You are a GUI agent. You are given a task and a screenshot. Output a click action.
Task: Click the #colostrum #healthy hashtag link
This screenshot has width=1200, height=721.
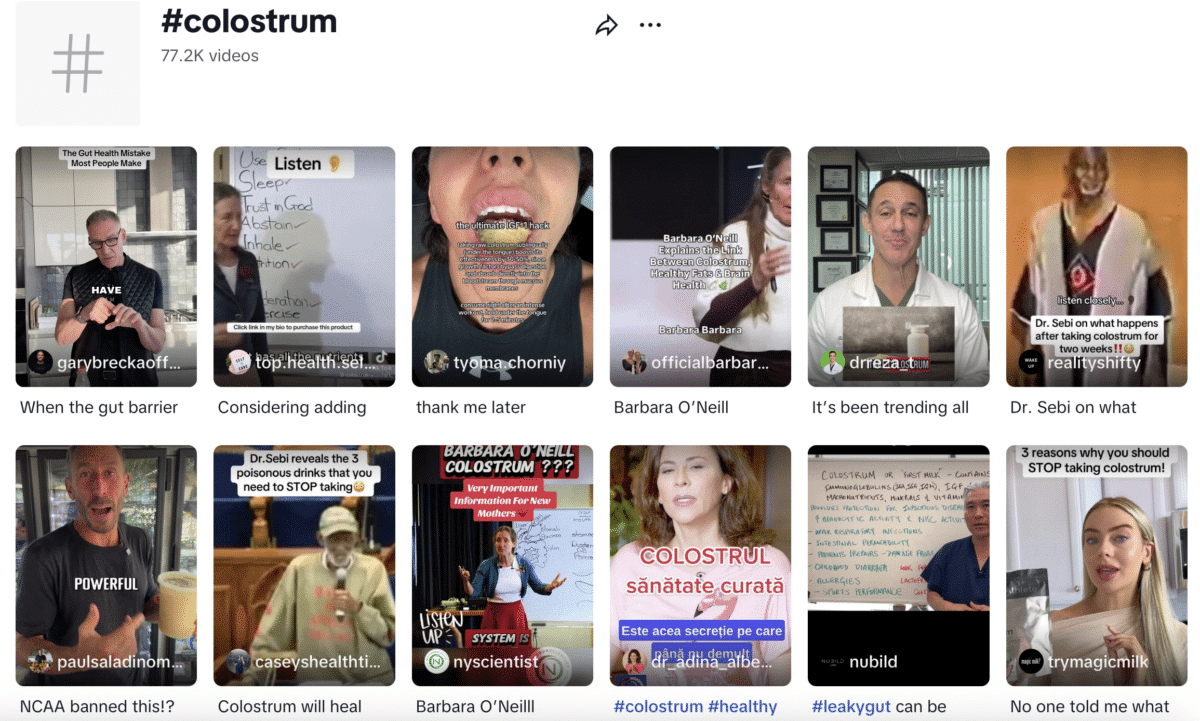[x=695, y=706]
